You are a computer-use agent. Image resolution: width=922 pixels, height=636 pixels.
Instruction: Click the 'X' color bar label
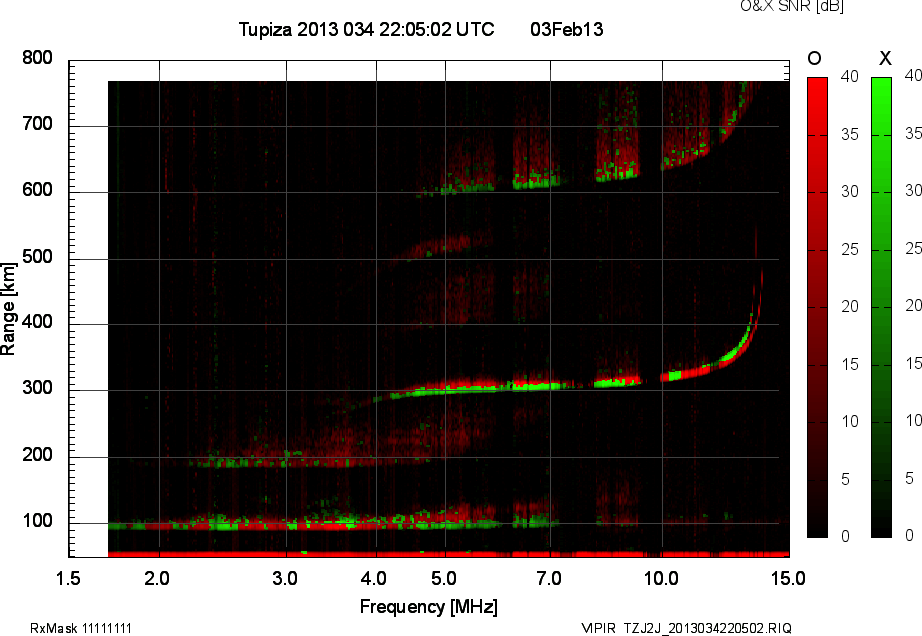(x=885, y=58)
